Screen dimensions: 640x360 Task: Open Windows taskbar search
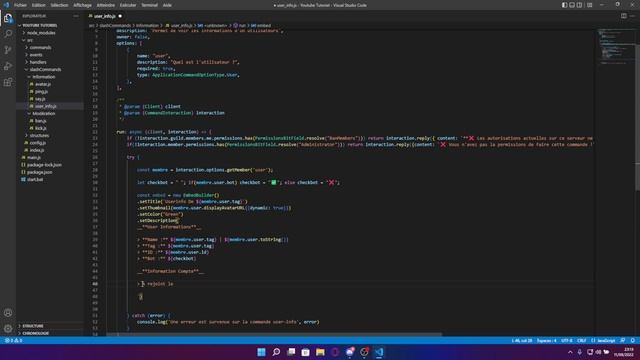pos(276,352)
